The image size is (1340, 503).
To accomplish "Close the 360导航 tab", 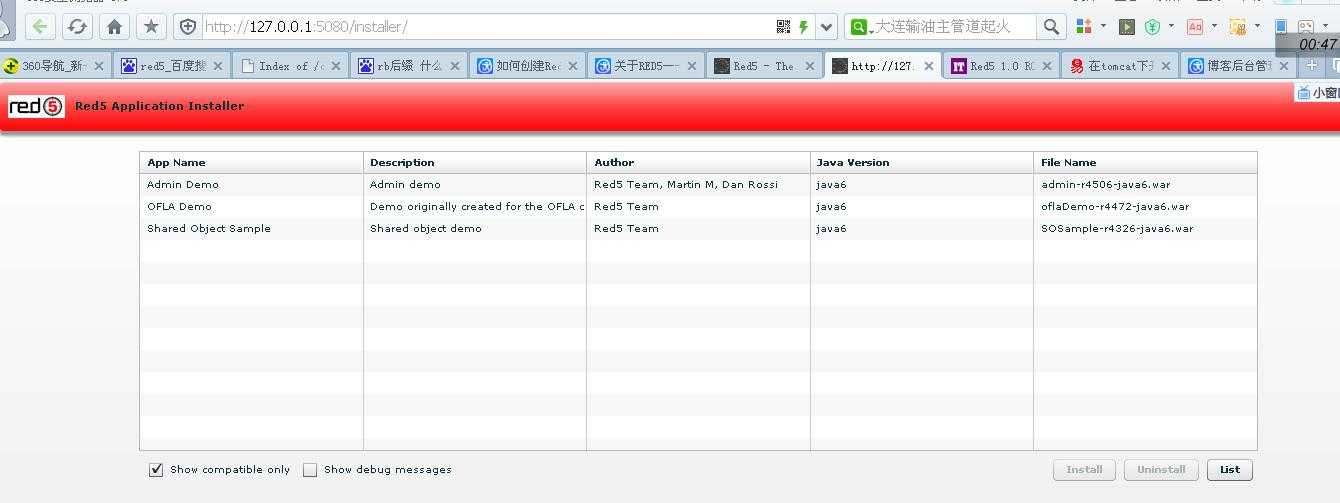I will (x=99, y=66).
